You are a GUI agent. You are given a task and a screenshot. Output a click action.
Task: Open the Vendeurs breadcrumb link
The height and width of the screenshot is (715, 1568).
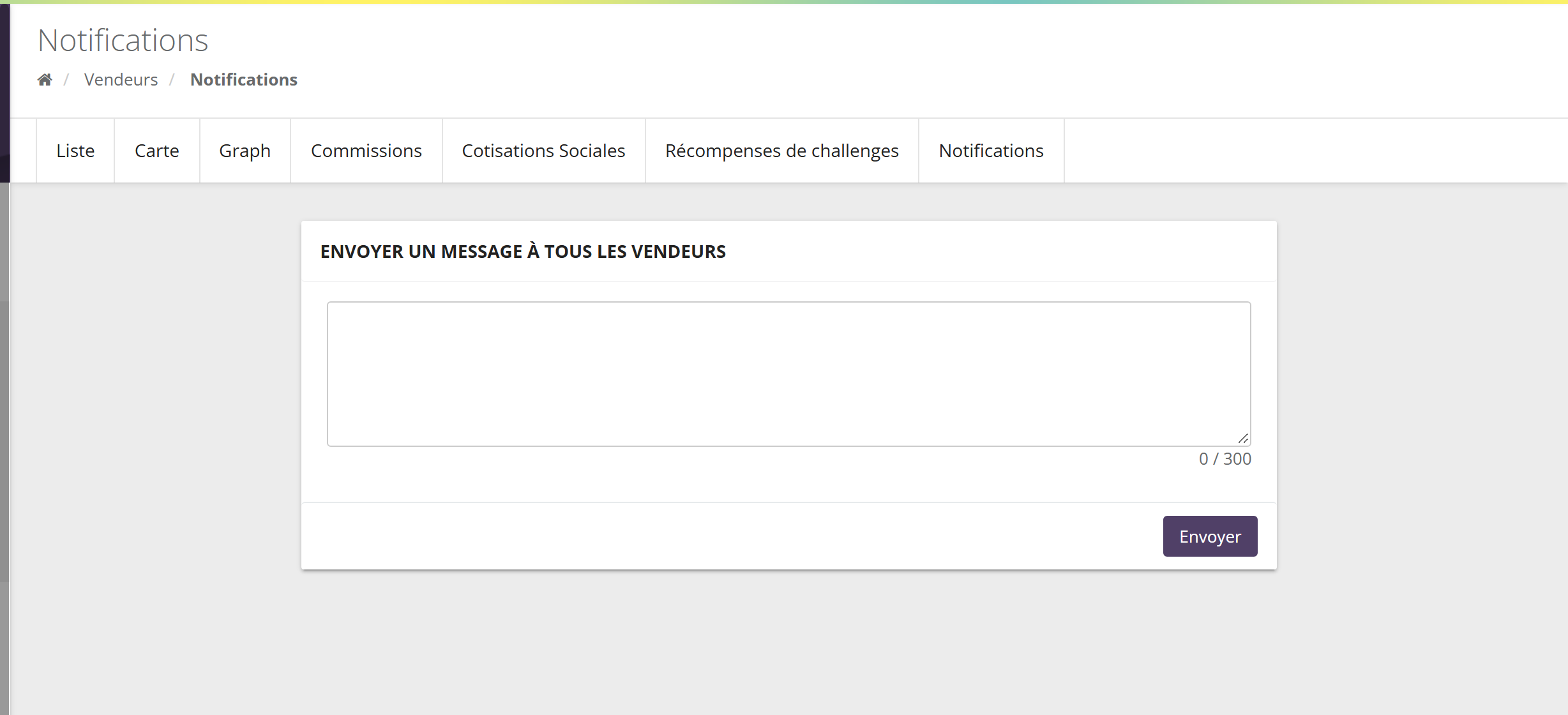[121, 80]
